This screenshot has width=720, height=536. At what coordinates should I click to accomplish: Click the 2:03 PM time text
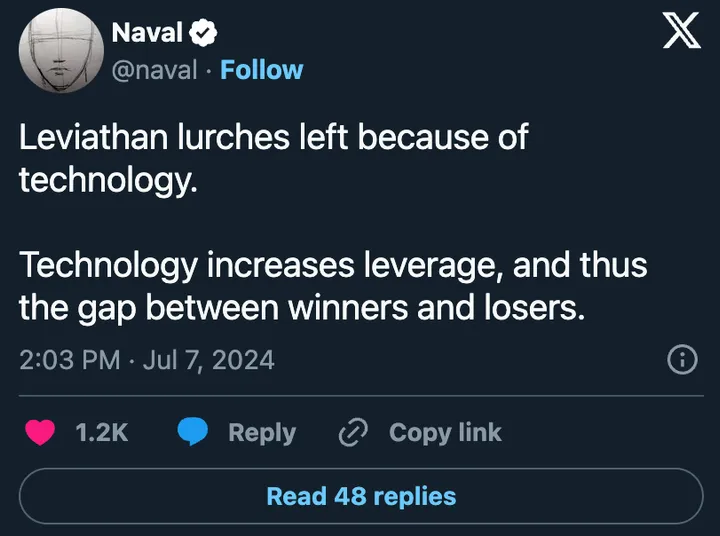click(x=69, y=359)
